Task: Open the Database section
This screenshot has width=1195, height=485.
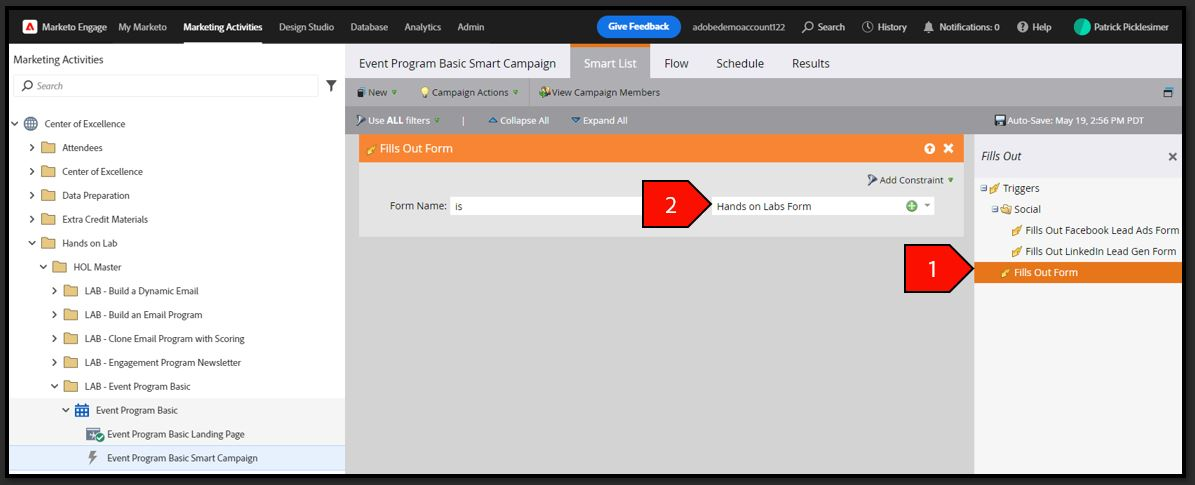Action: pos(369,27)
